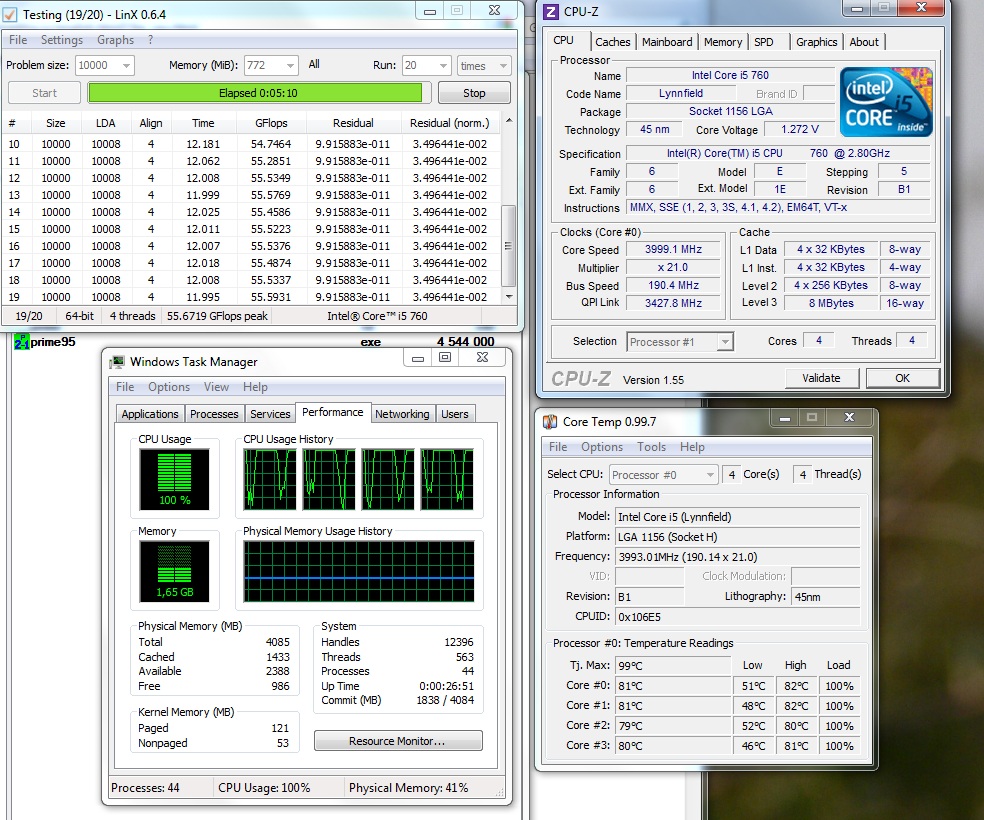984x820 pixels.
Task: Open the Core Temp Tools menu
Action: click(x=651, y=447)
